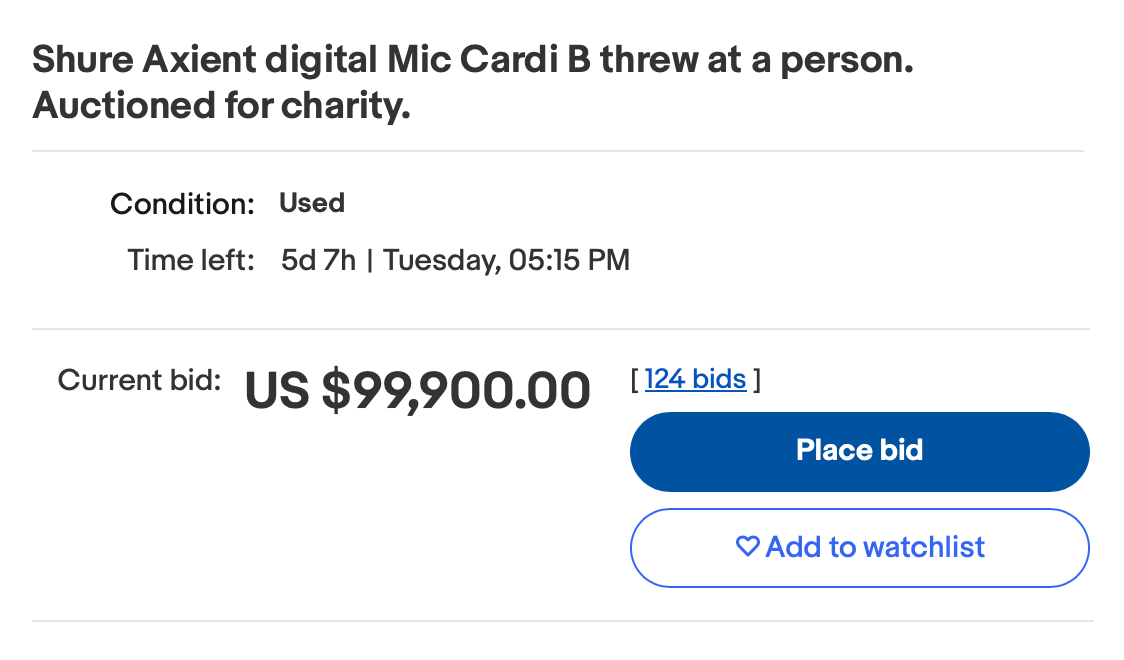Image resolution: width=1124 pixels, height=660 pixels.
Task: Click the pipe separator in time left
Action: tap(370, 261)
